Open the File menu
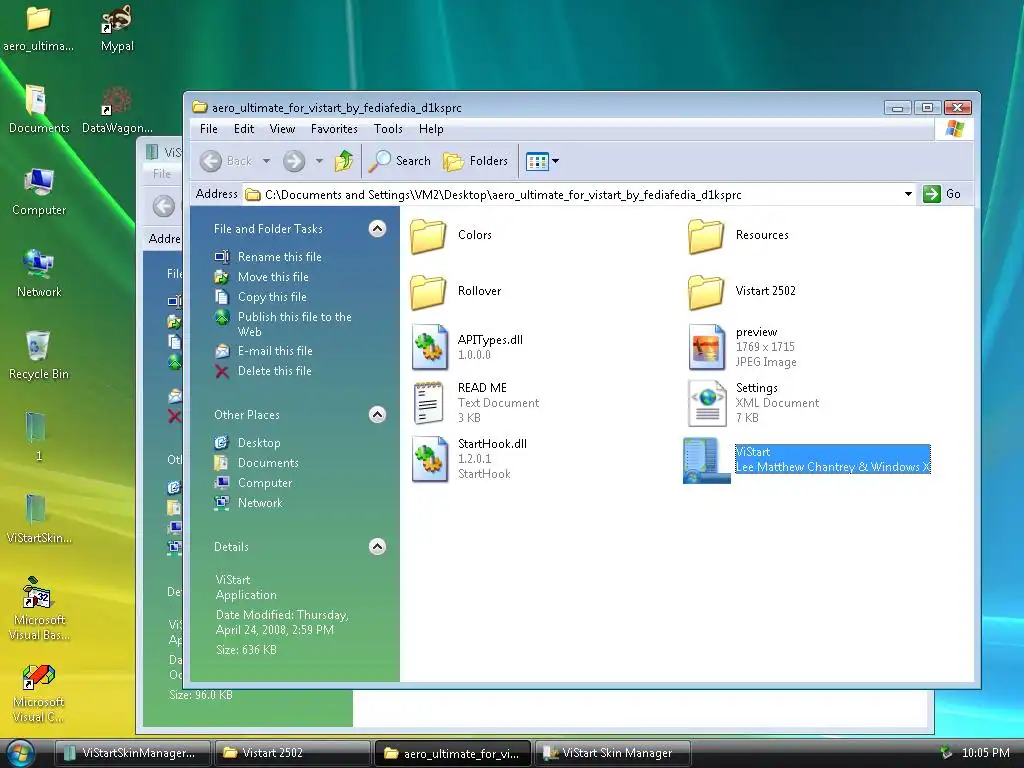1024x768 pixels. coord(208,129)
